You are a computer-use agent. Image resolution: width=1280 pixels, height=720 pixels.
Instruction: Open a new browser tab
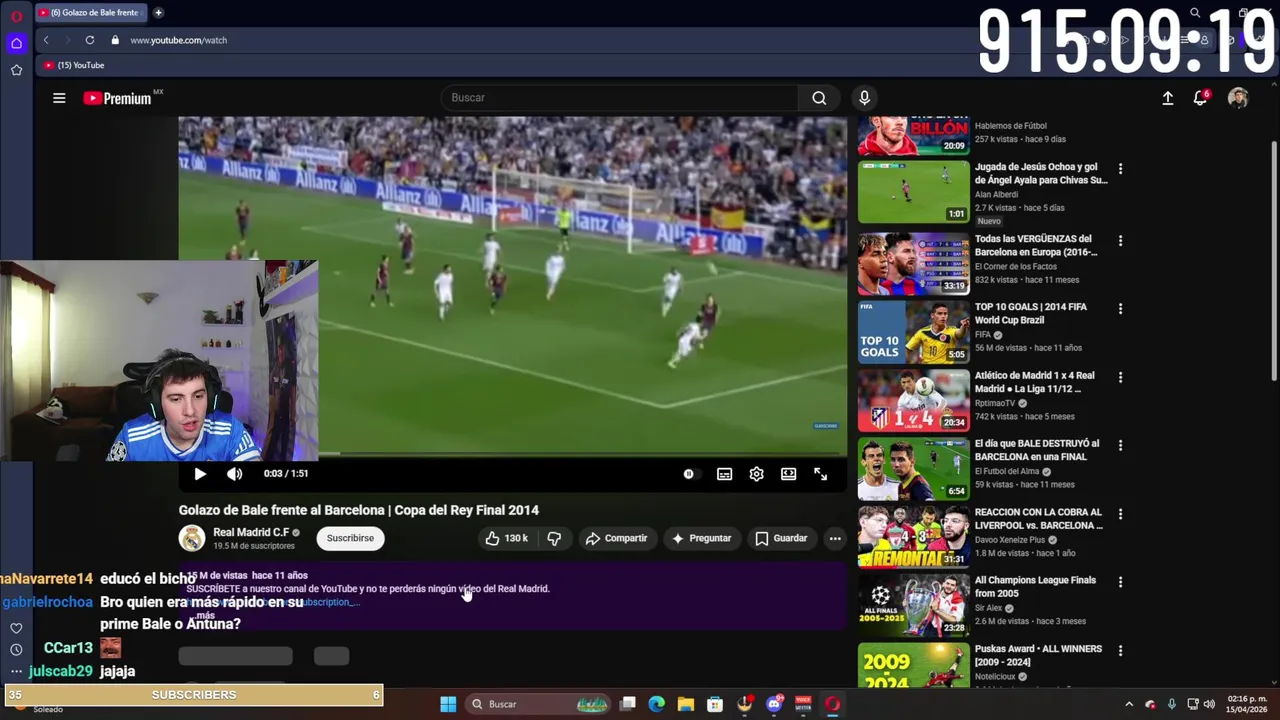[x=158, y=13]
